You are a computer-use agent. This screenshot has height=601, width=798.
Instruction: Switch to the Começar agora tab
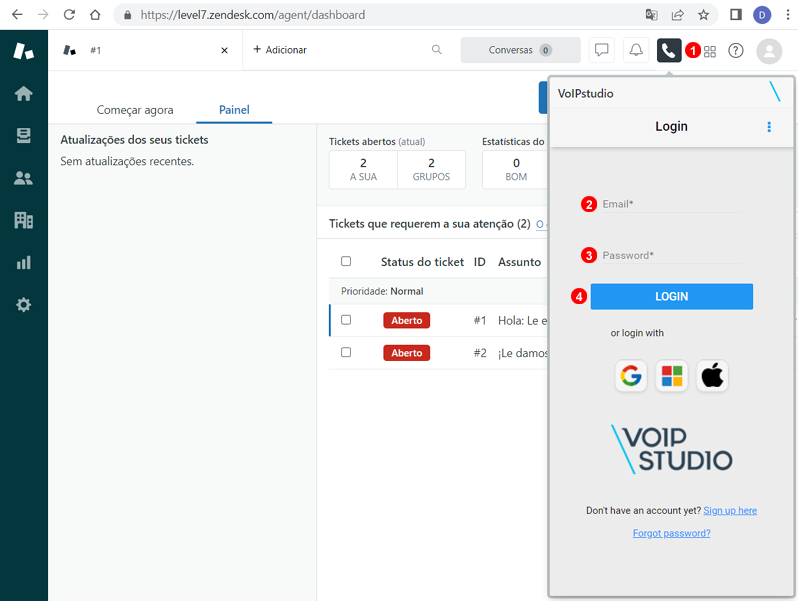[135, 110]
